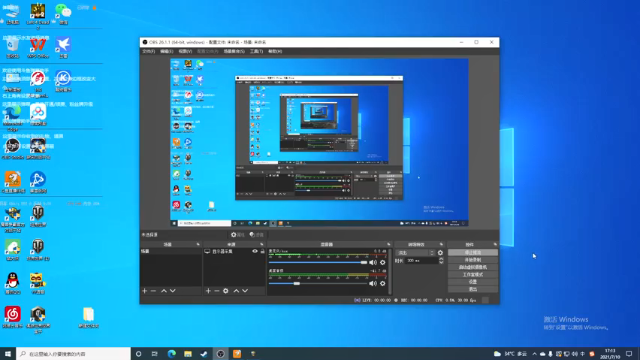Click the first button in the Controls panel
This screenshot has height=360, width=640.
pyautogui.click(x=473, y=253)
